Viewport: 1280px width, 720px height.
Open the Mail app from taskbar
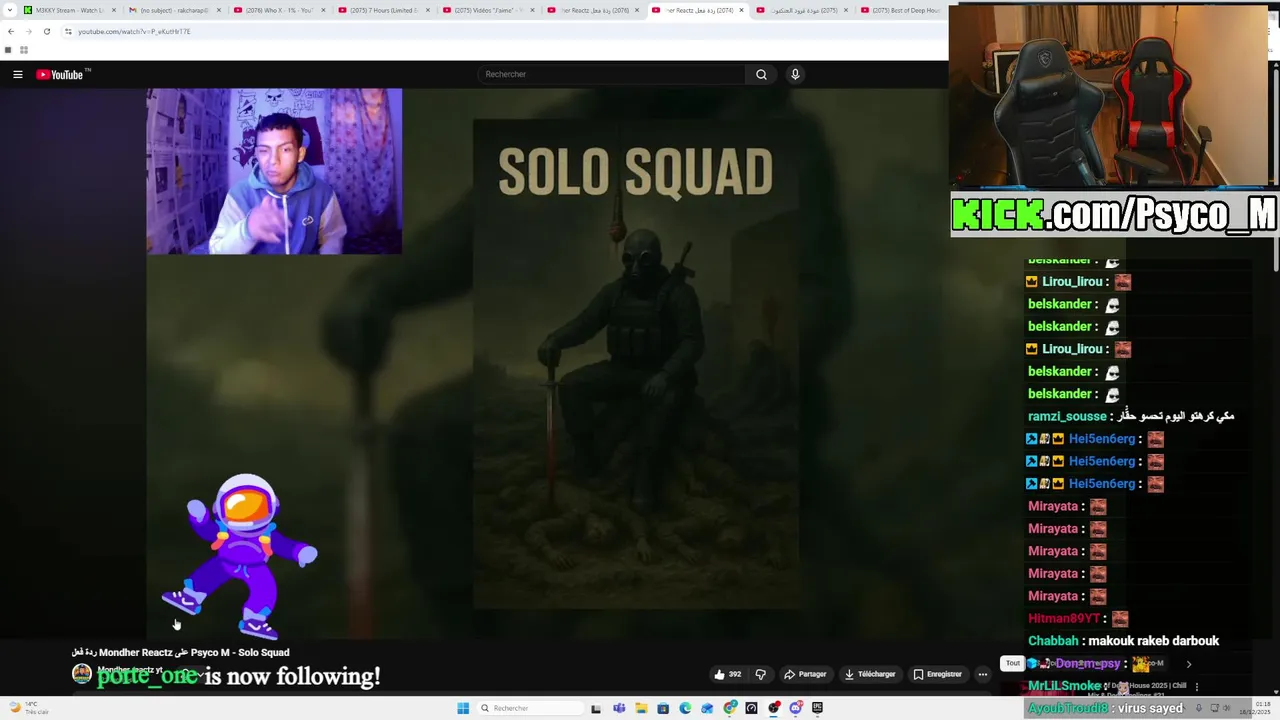707,708
